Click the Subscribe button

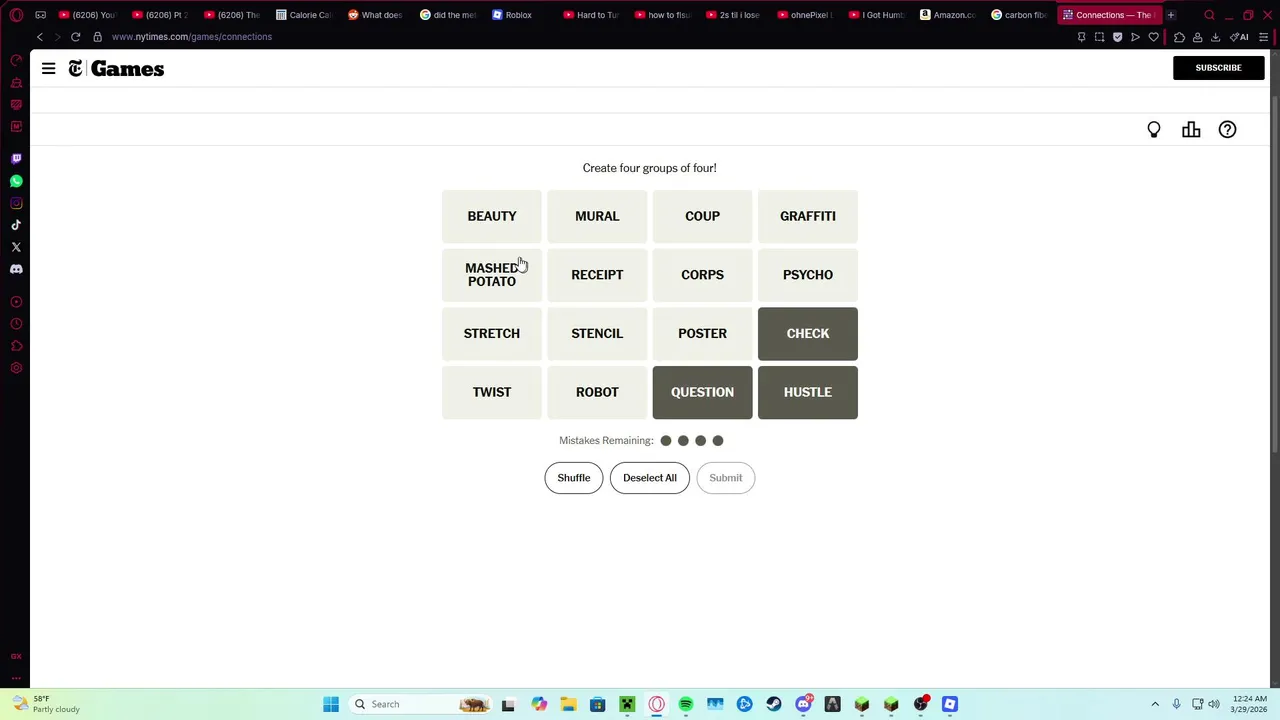coord(1218,68)
